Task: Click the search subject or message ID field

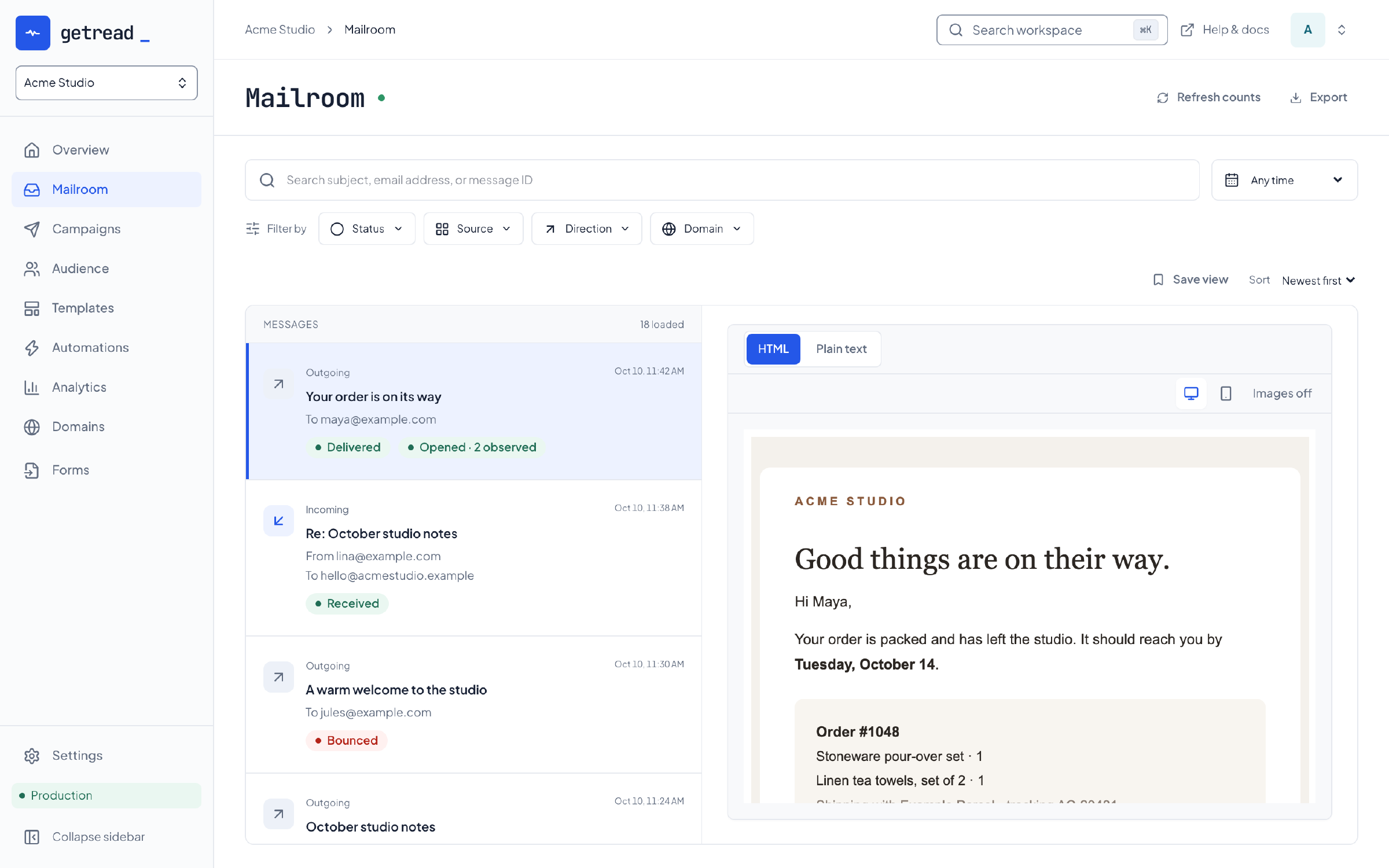Action: pyautogui.click(x=722, y=180)
